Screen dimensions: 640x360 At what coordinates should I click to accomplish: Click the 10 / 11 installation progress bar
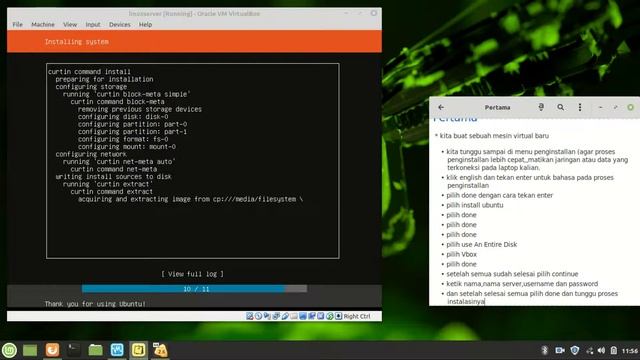click(194, 289)
